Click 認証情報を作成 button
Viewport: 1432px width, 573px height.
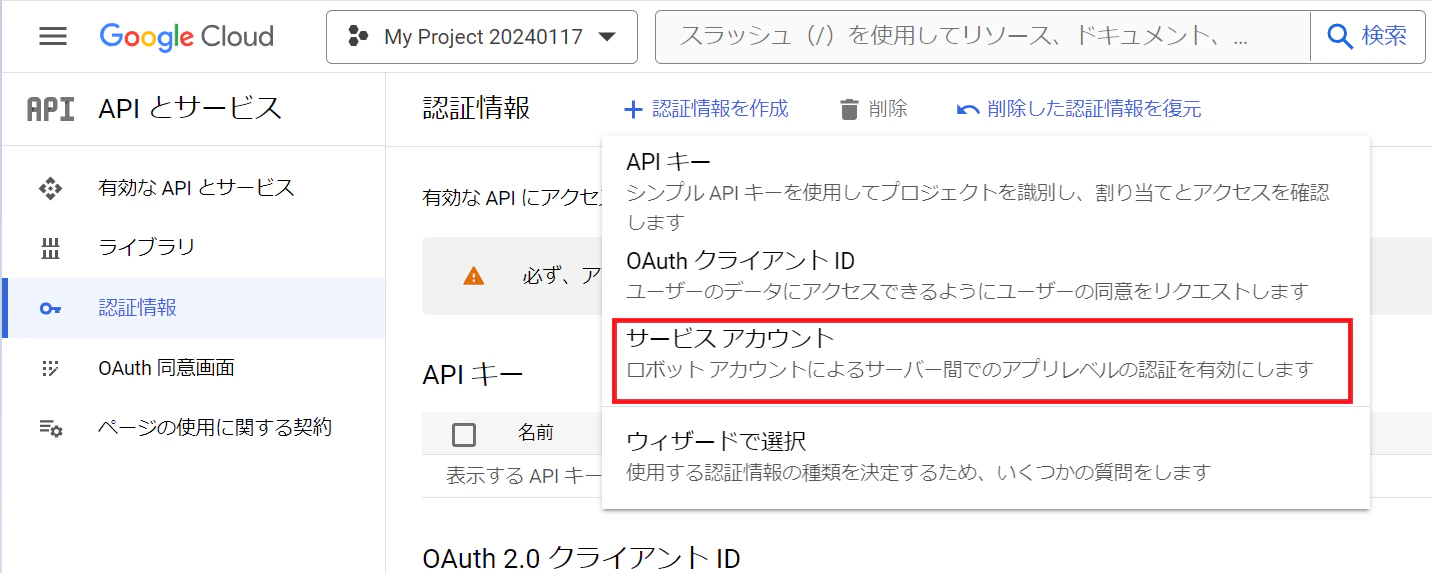click(706, 109)
